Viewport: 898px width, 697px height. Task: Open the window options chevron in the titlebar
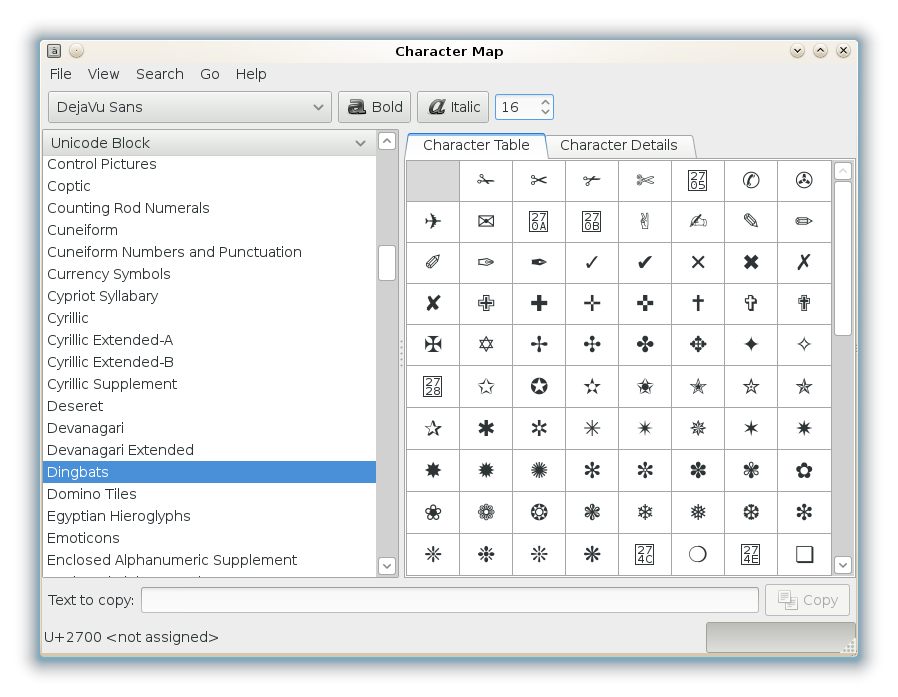(797, 50)
